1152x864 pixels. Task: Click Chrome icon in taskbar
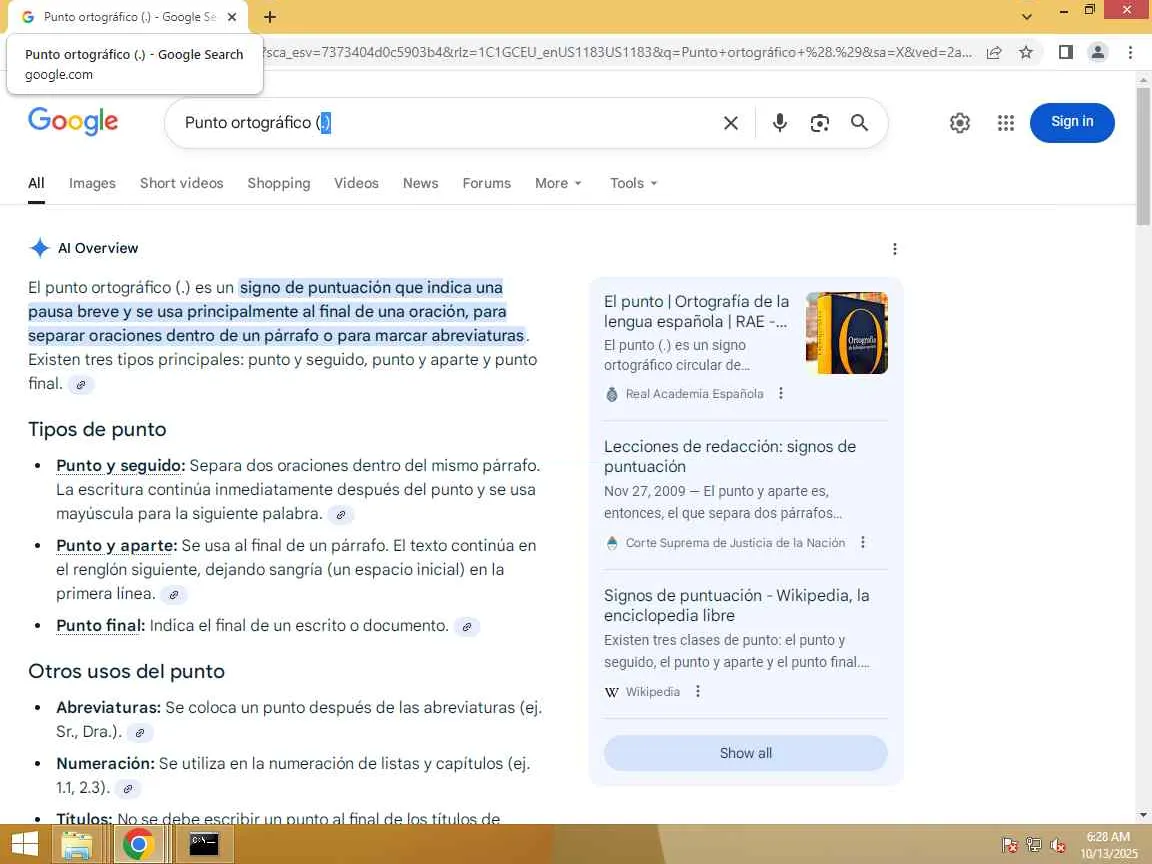137,843
